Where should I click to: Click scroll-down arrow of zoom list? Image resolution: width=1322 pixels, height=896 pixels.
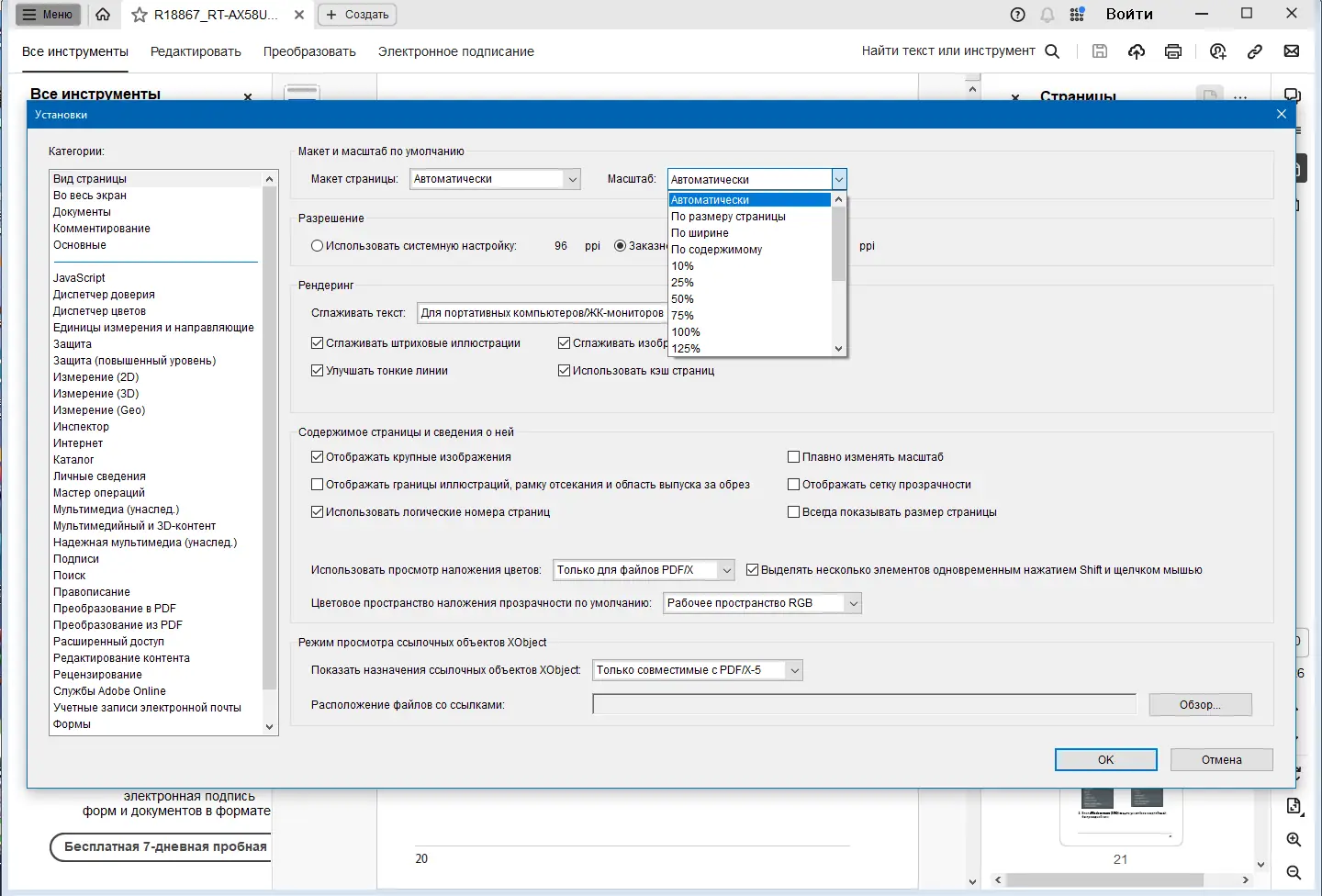pyautogui.click(x=838, y=349)
